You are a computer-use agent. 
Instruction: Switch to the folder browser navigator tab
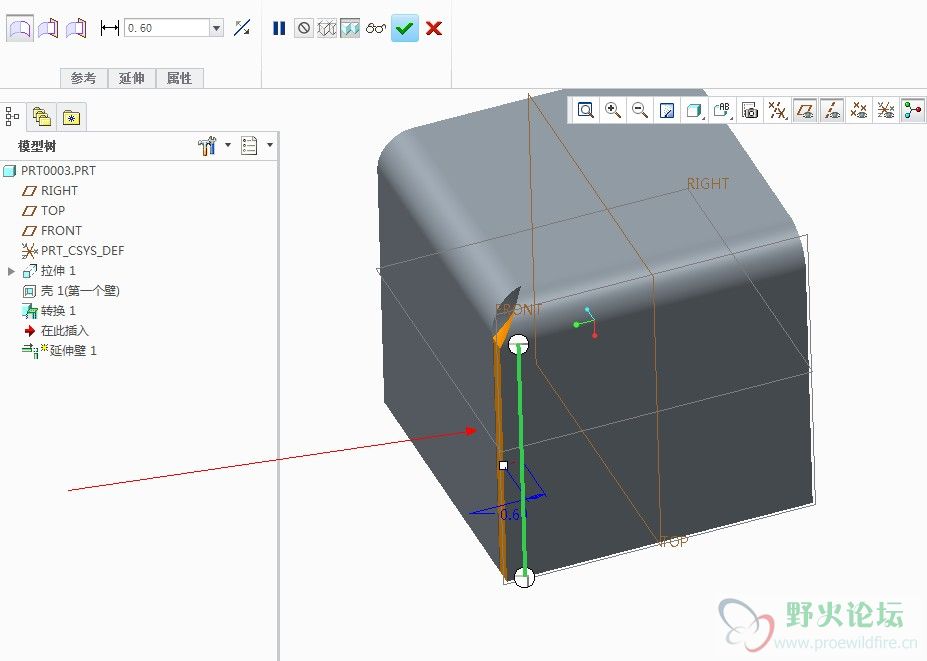(x=42, y=116)
